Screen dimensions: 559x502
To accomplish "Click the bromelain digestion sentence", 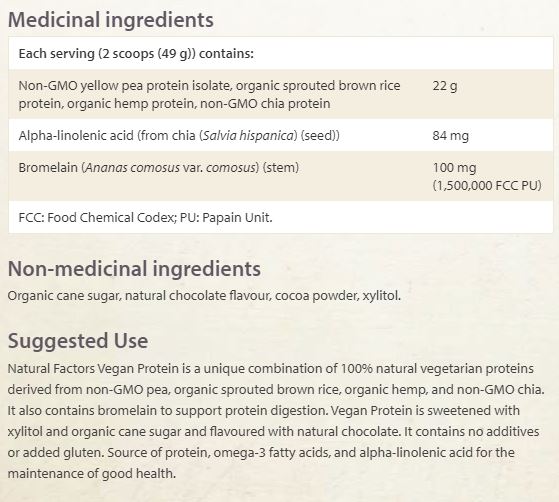I will coord(168,410).
